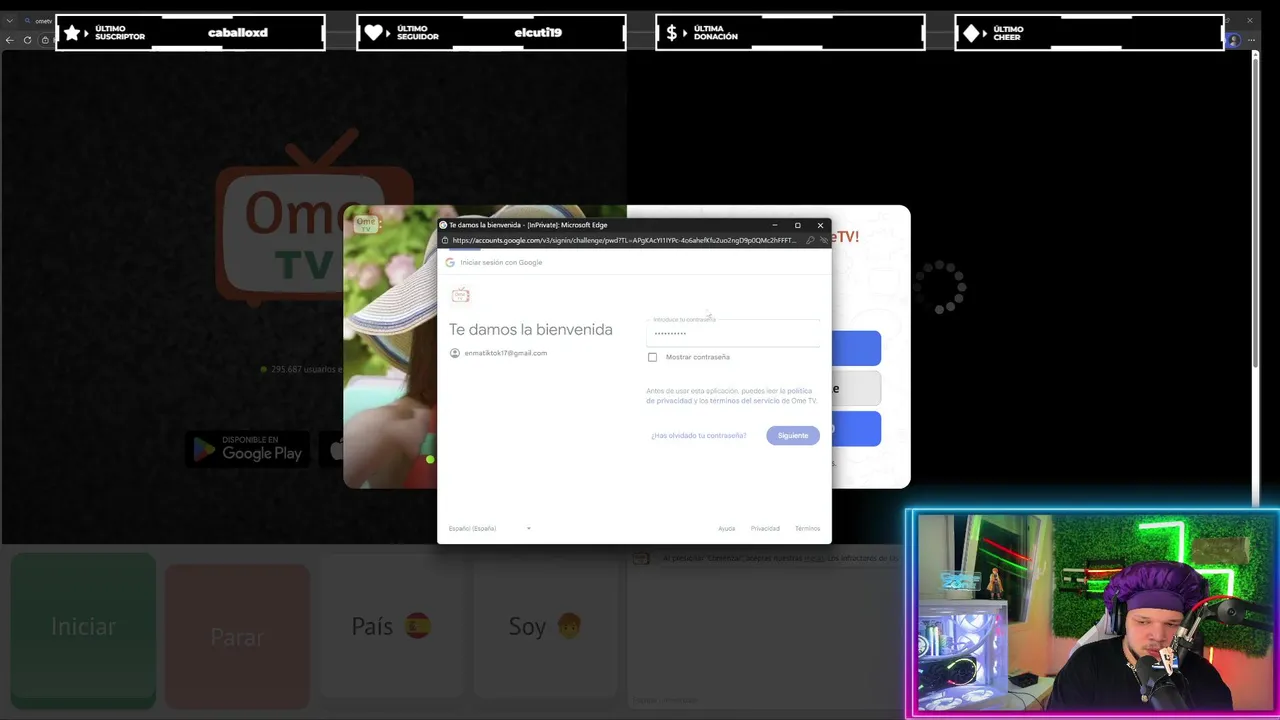
Task: Open the ¿Has olvidado tu contraseña? link
Action: tap(699, 436)
